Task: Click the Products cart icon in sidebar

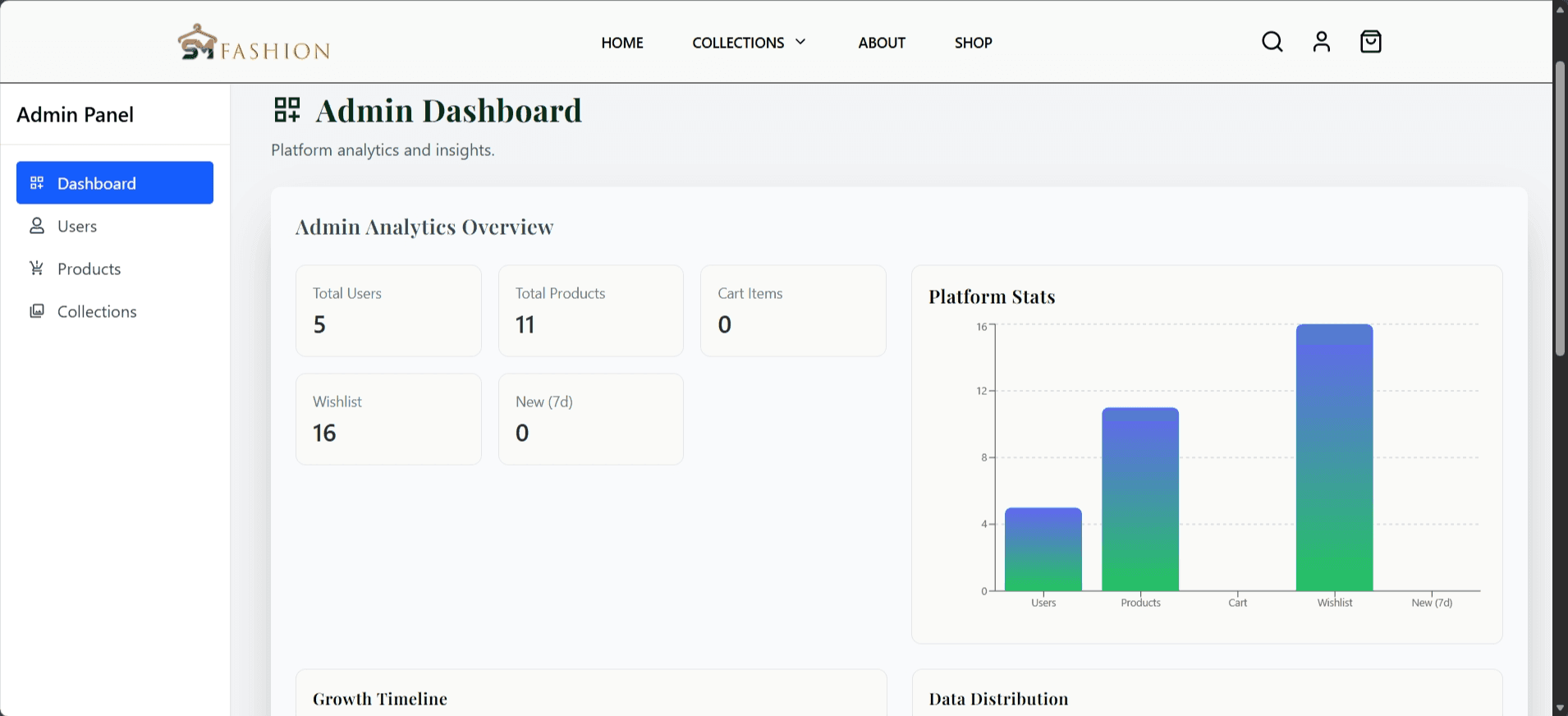Action: click(37, 268)
